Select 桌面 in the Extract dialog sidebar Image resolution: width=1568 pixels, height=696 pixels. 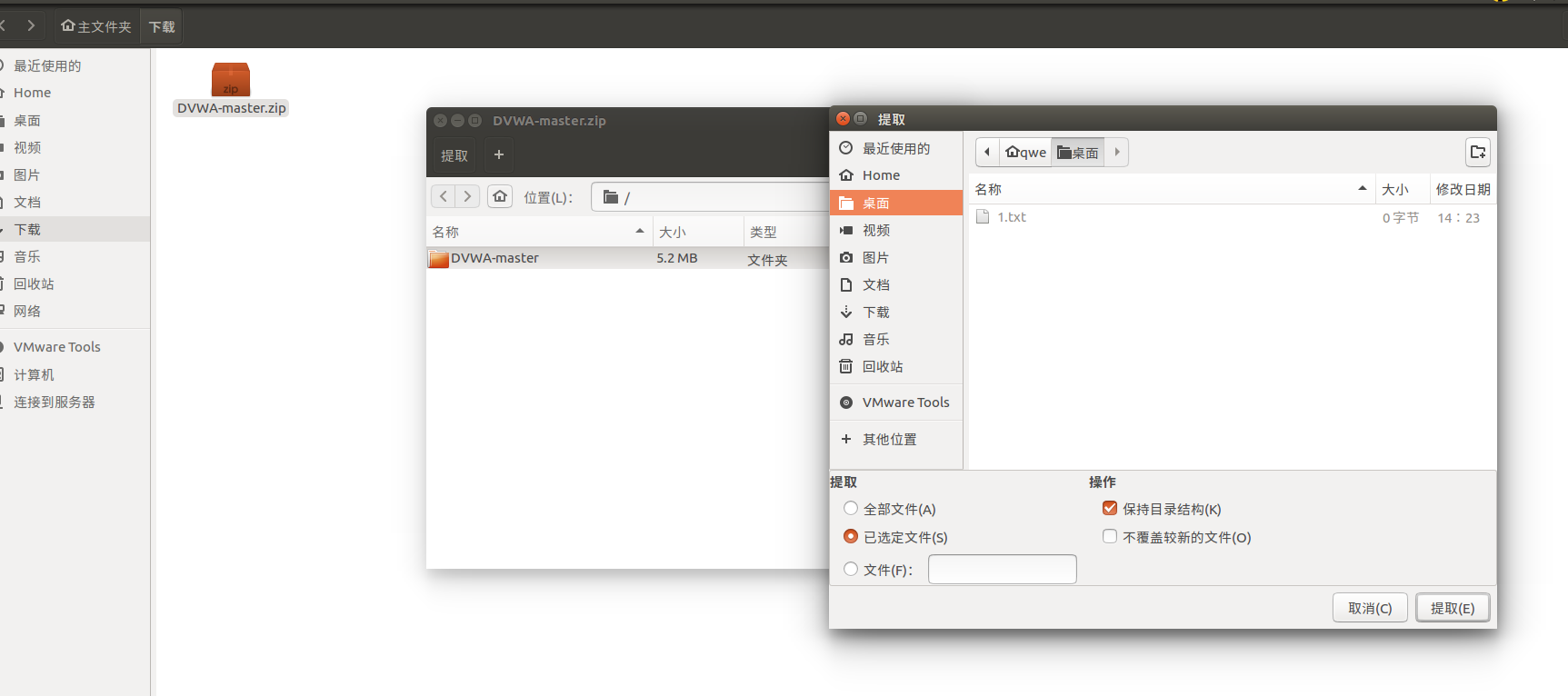point(896,203)
